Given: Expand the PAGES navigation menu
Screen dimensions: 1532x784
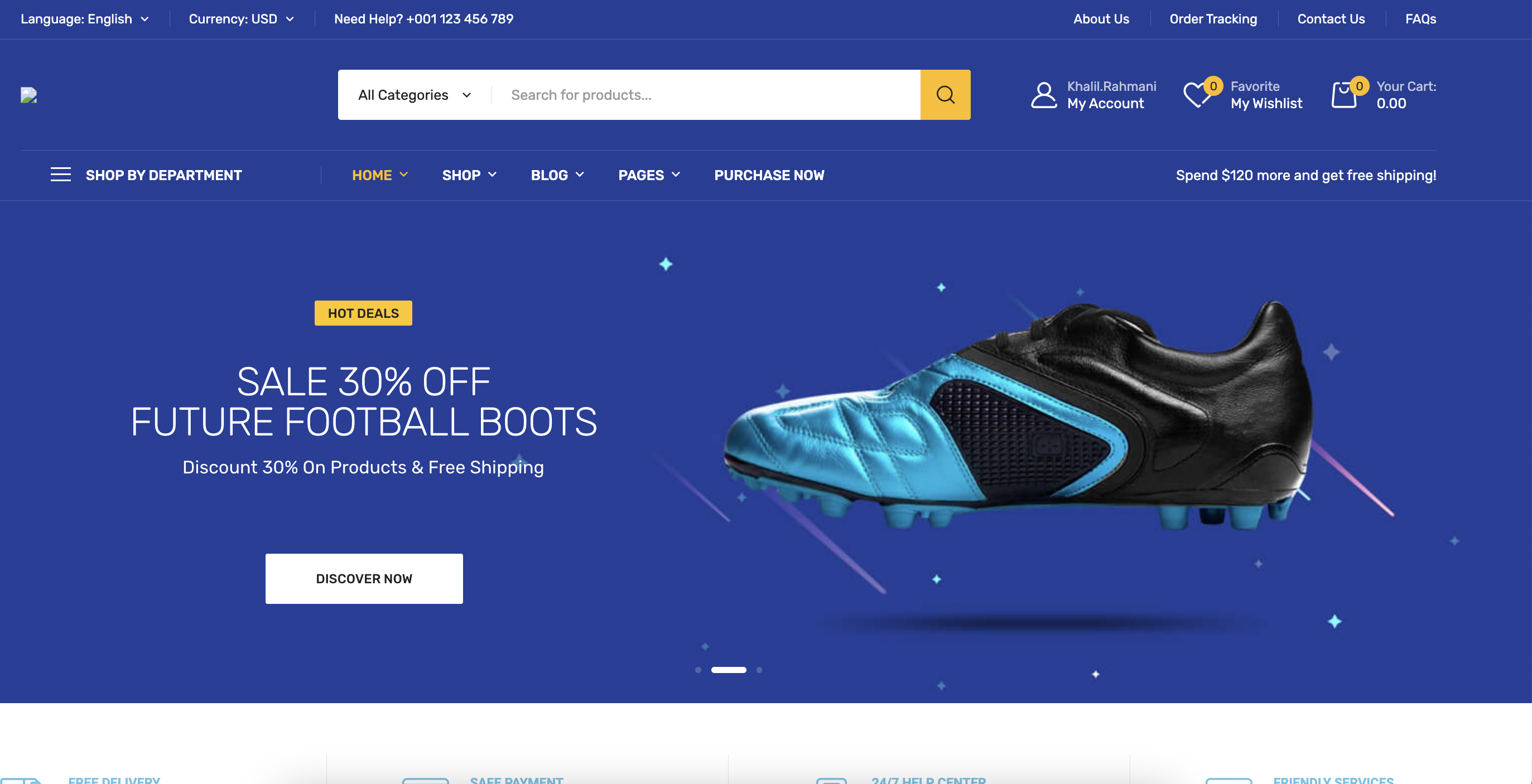Looking at the screenshot, I should click(649, 175).
